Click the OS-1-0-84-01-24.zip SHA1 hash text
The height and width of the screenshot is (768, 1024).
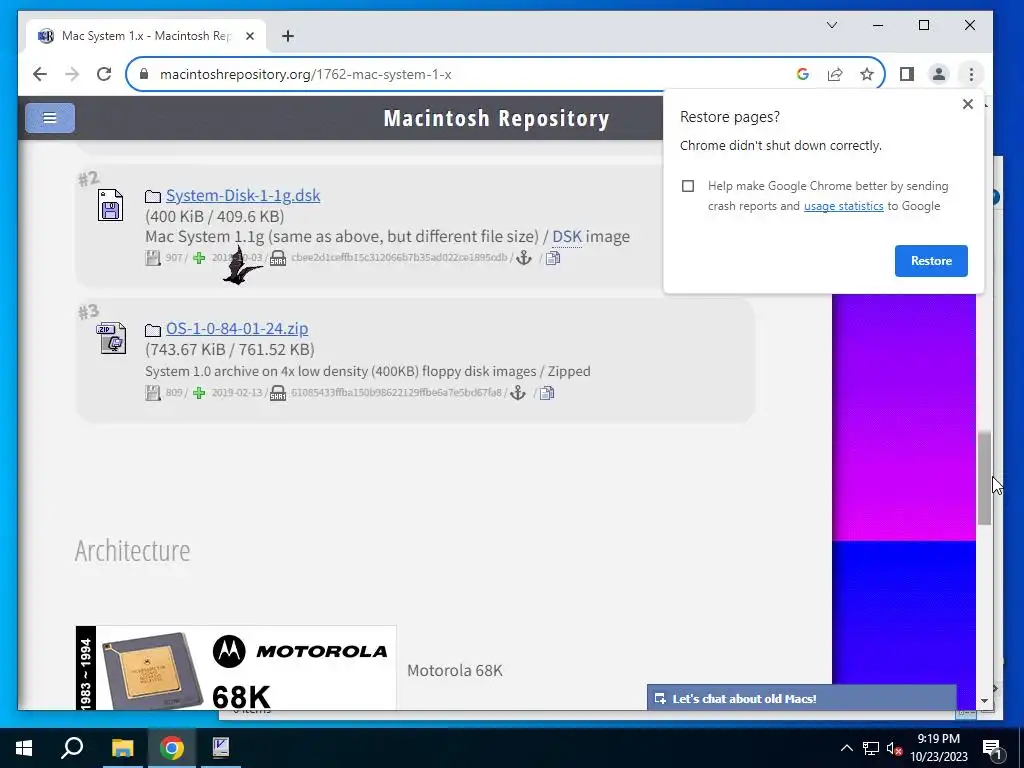point(396,392)
